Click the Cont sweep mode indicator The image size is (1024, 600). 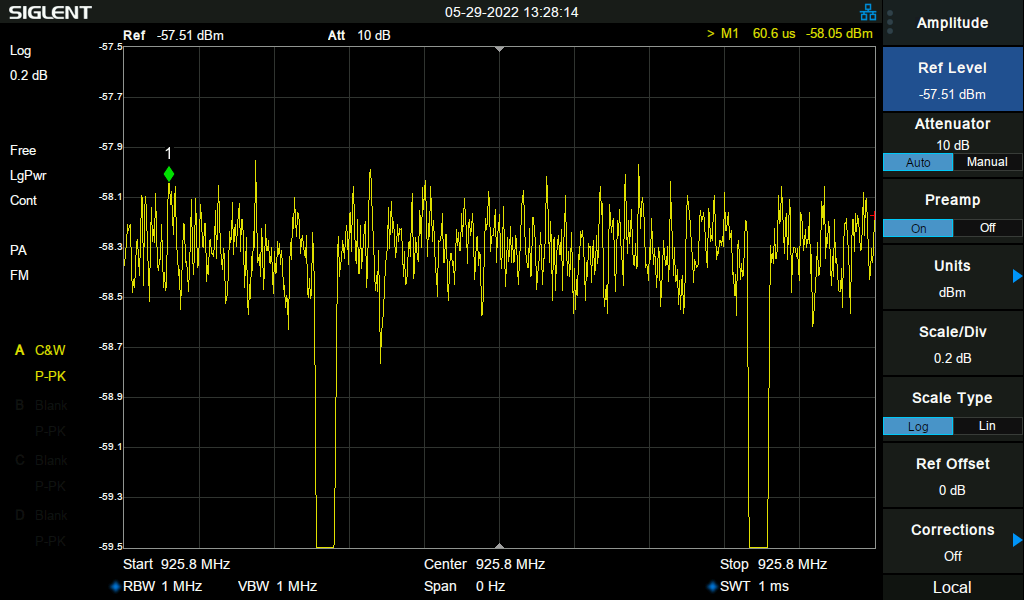(x=24, y=200)
